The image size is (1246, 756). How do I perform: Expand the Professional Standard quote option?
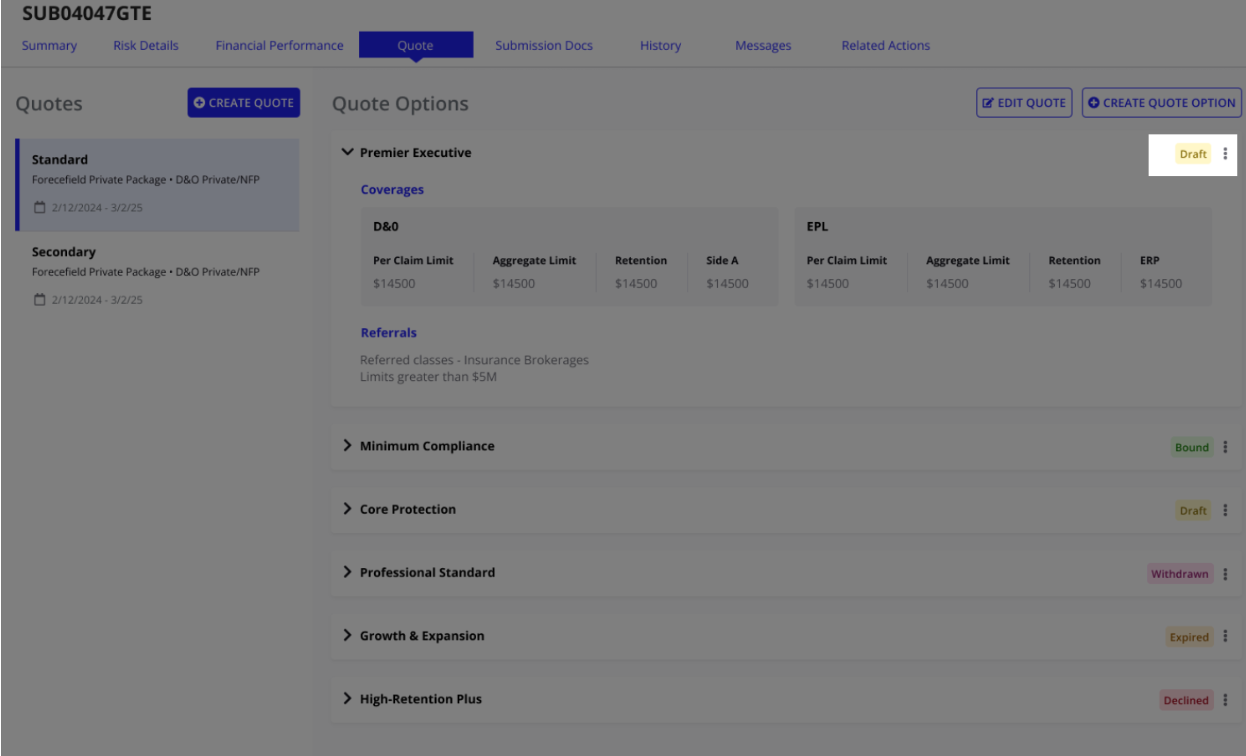(348, 572)
